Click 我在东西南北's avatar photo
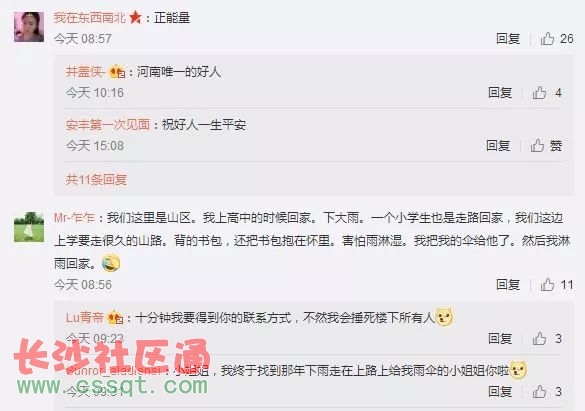Viewport: 585px width, 411px height. click(29, 27)
